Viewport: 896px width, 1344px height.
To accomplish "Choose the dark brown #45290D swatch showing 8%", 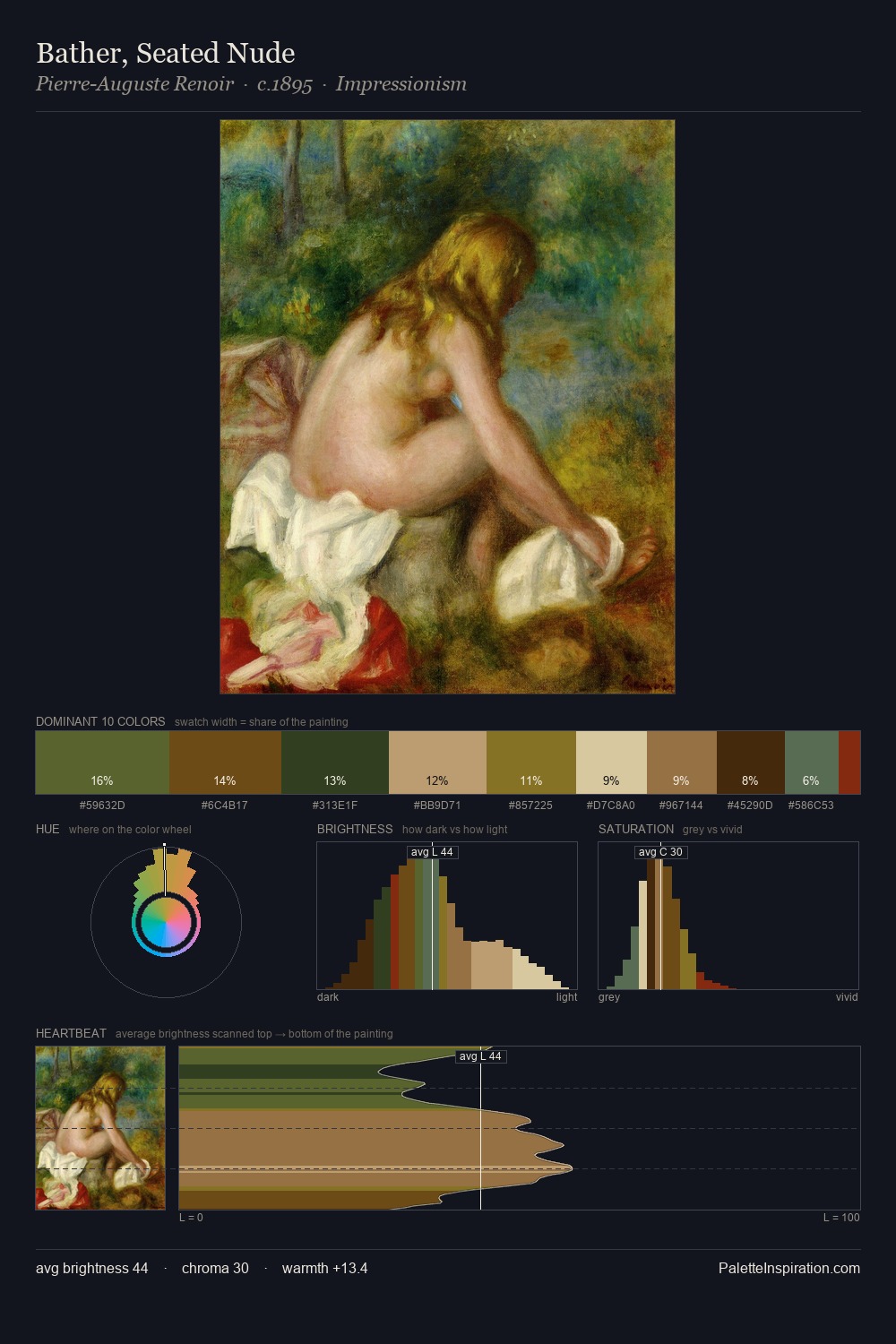I will coord(751,762).
